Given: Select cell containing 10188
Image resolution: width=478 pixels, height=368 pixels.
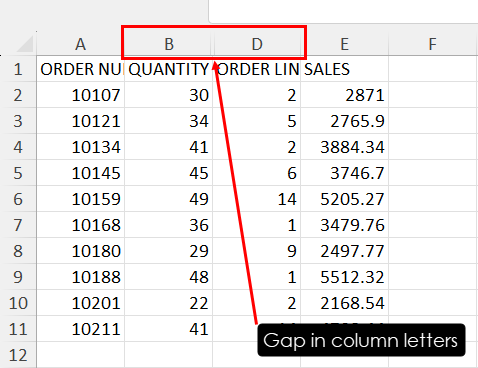Looking at the screenshot, I should tap(80, 277).
